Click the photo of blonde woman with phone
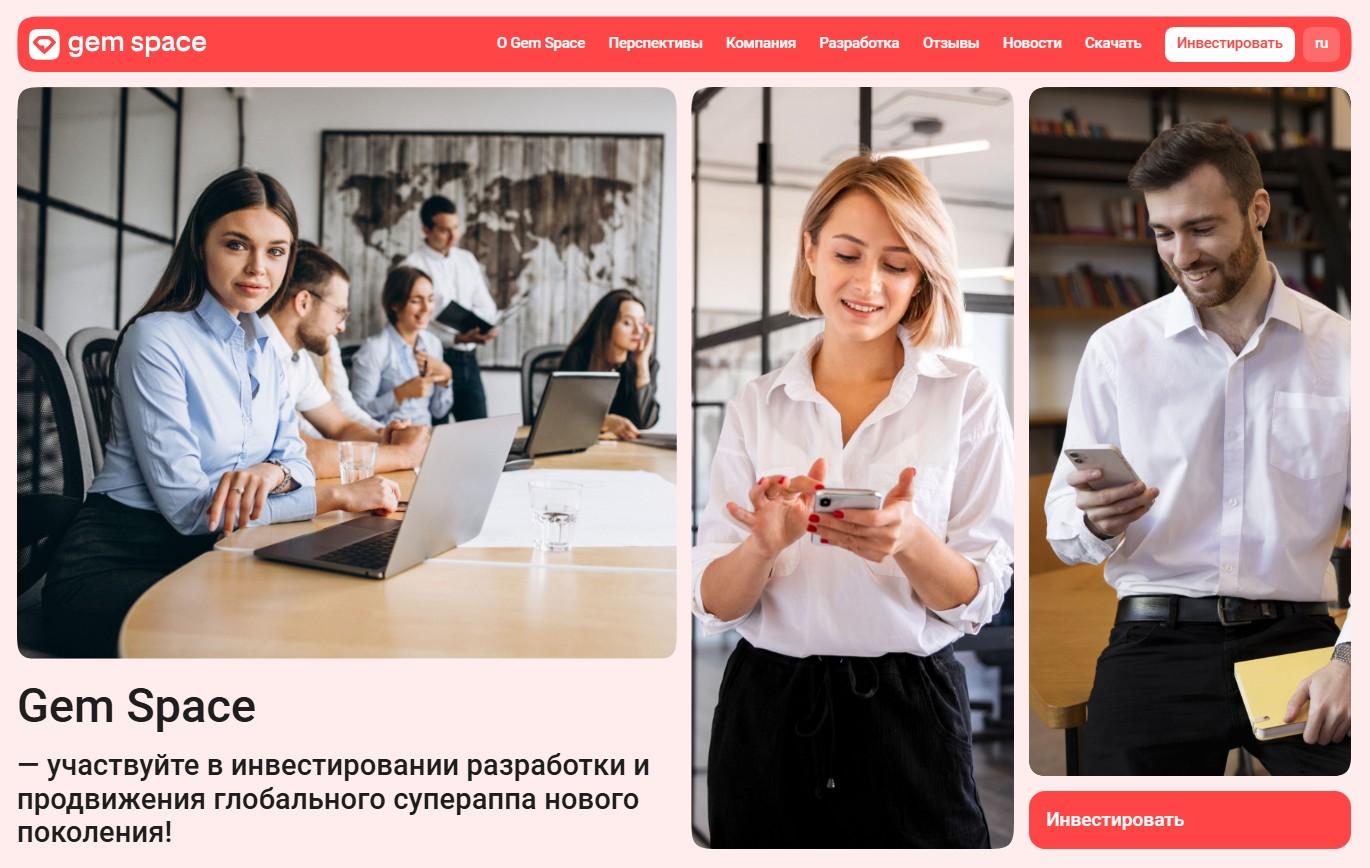 click(852, 467)
